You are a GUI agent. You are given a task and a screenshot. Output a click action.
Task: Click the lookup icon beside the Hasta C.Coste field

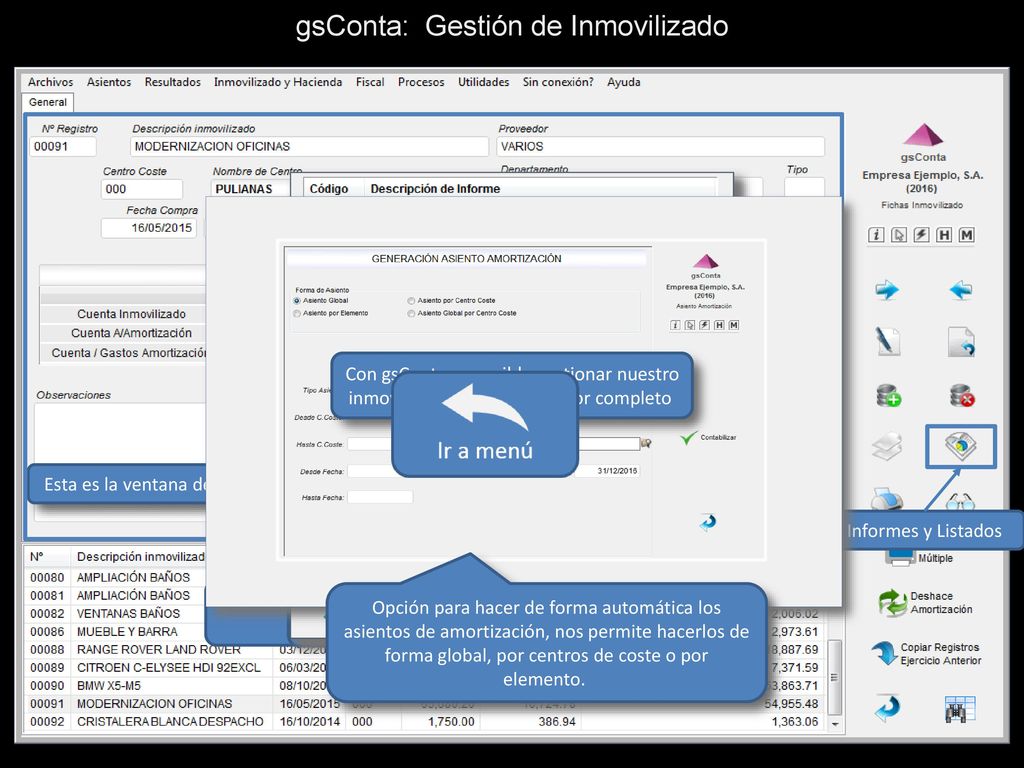[647, 443]
